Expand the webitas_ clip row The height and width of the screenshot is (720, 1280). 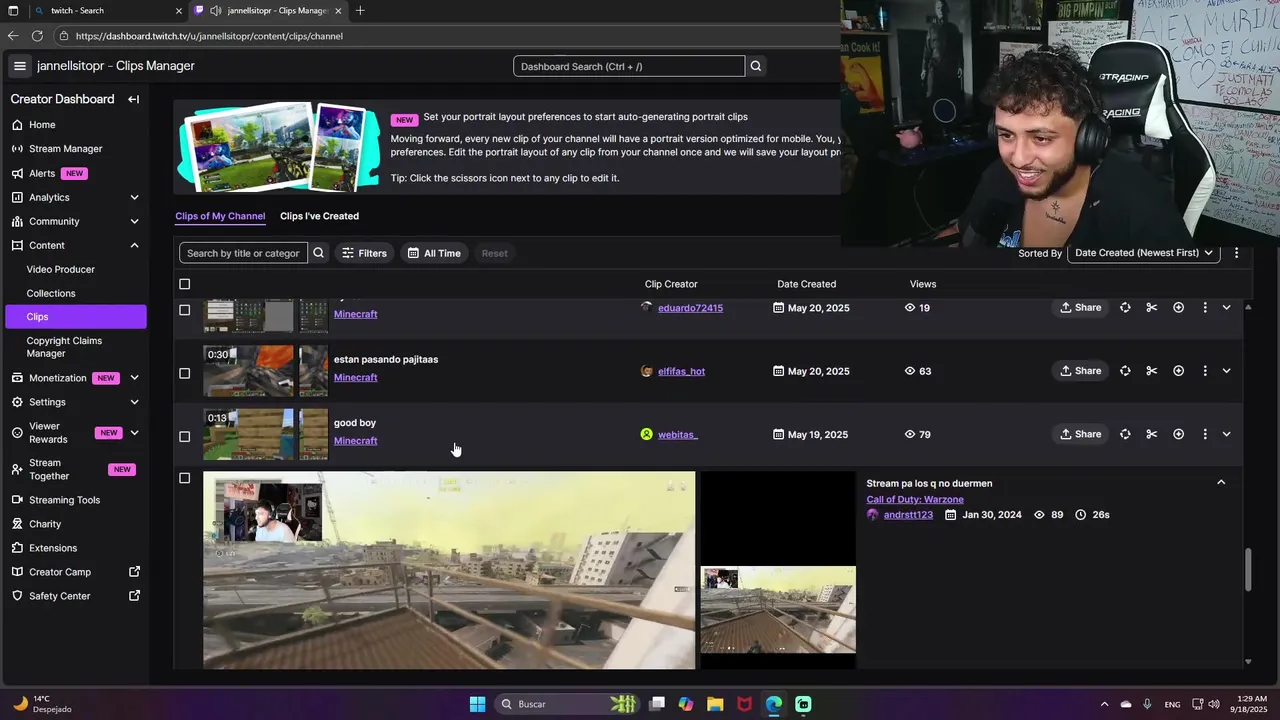point(1226,434)
